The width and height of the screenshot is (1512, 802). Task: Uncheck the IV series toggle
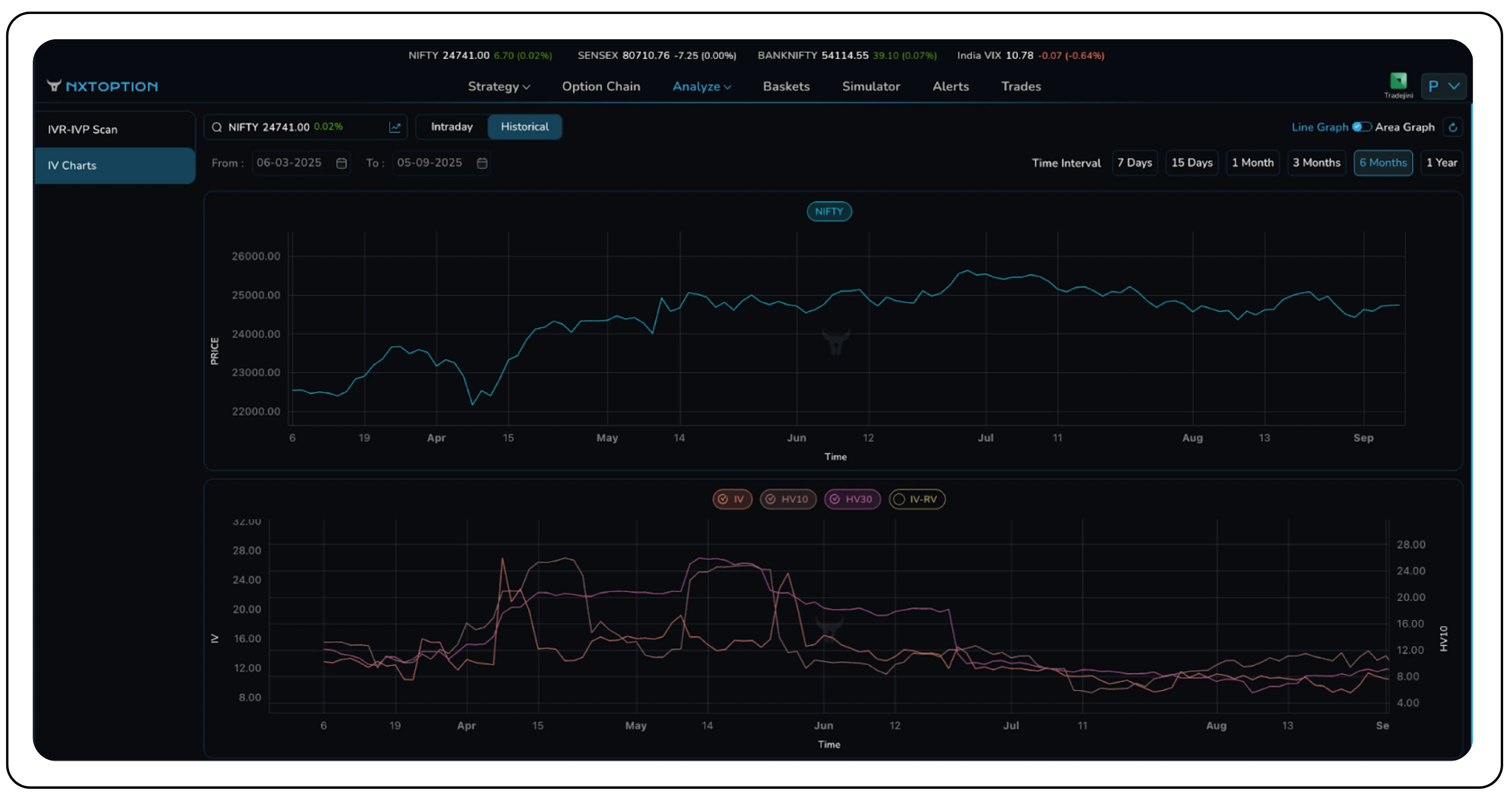(732, 499)
